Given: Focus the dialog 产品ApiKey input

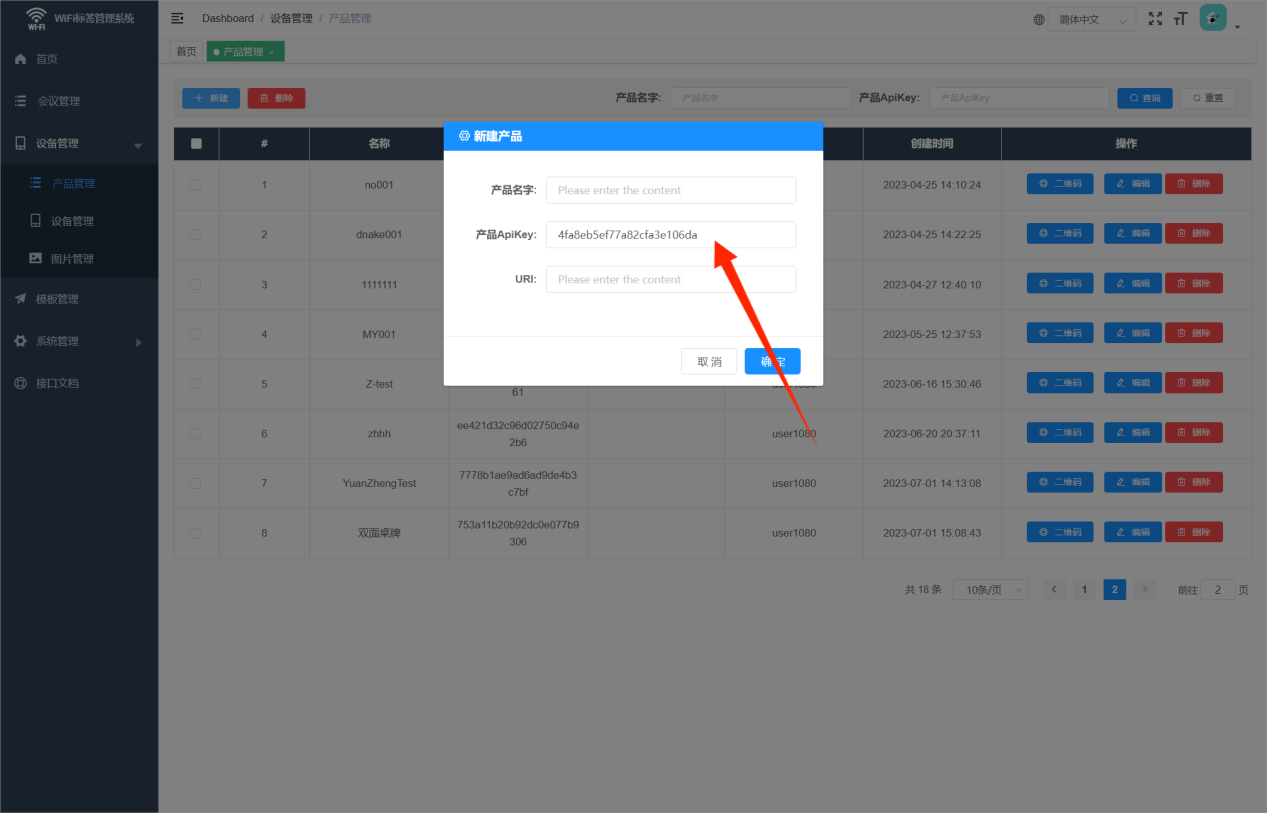Looking at the screenshot, I should (671, 235).
